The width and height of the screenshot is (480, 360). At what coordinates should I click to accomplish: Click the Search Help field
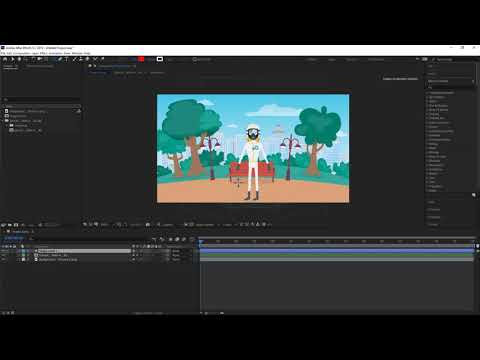[455, 59]
